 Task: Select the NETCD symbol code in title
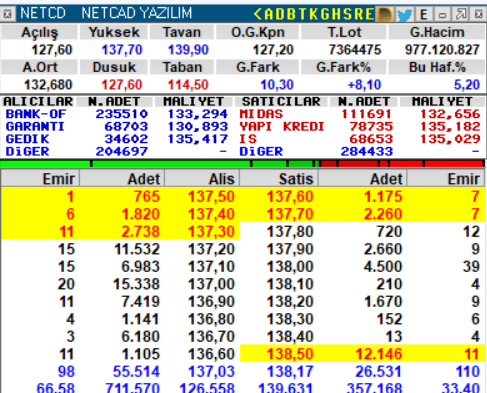click(x=43, y=13)
